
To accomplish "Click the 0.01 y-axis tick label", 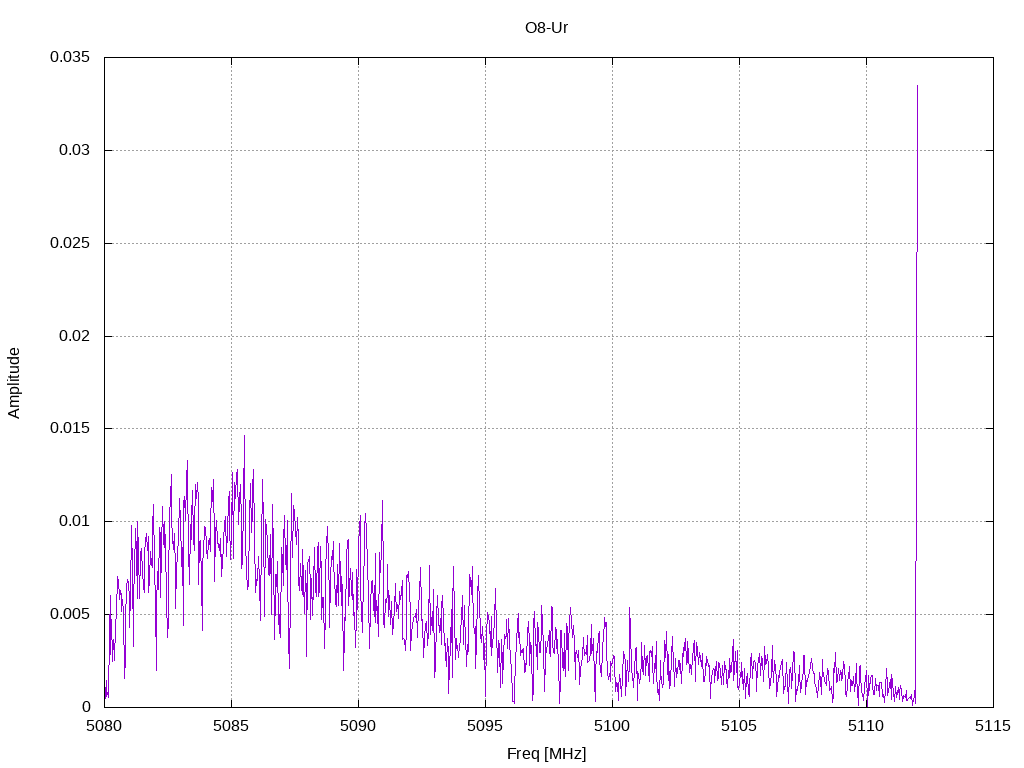I will click(x=74, y=521).
